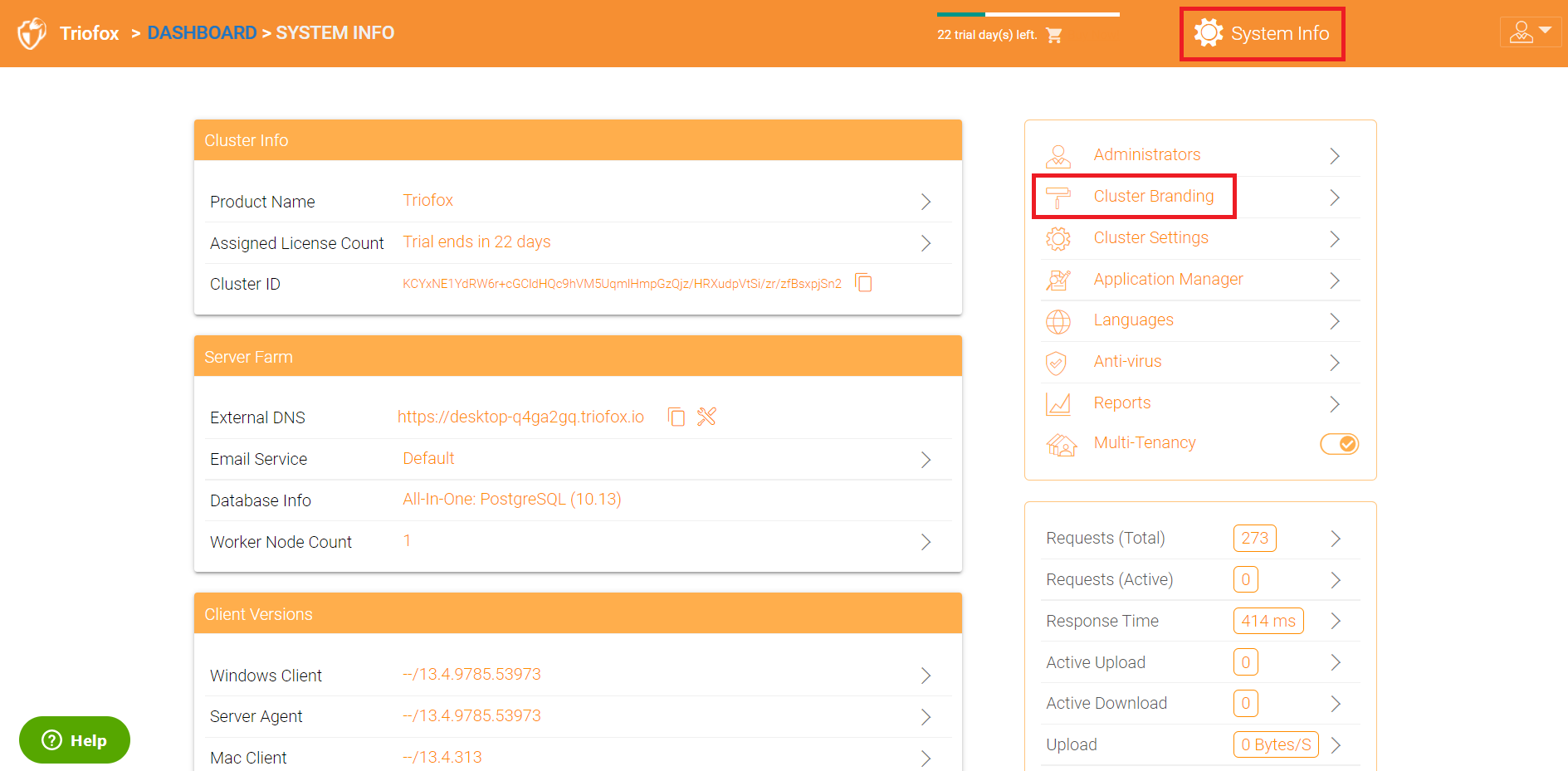Viewport: 1568px width, 771px height.
Task: Open the Cluster Settings chevron arrow
Action: tap(1335, 239)
